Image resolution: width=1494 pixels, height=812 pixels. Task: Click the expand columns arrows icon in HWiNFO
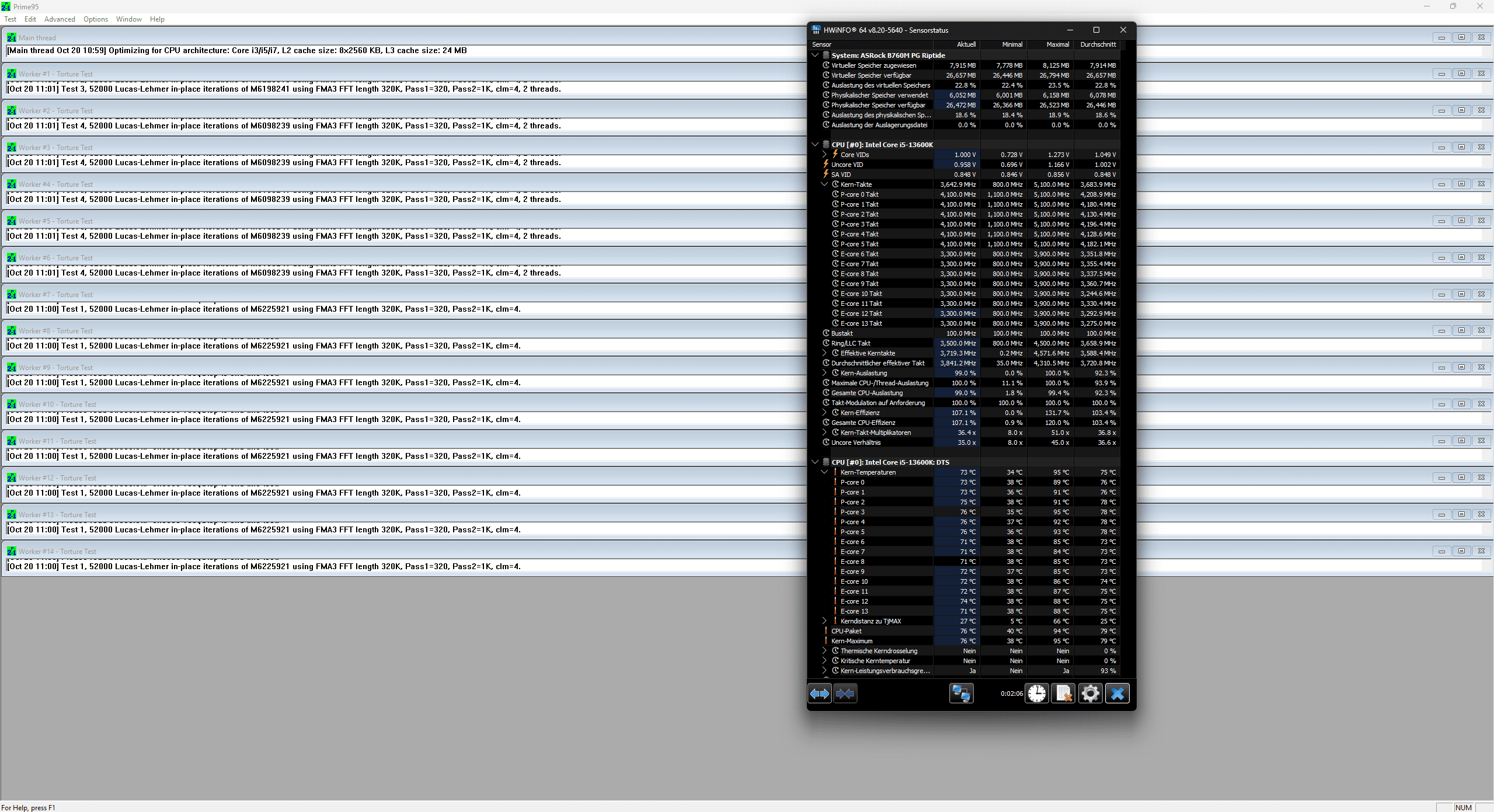click(x=820, y=693)
